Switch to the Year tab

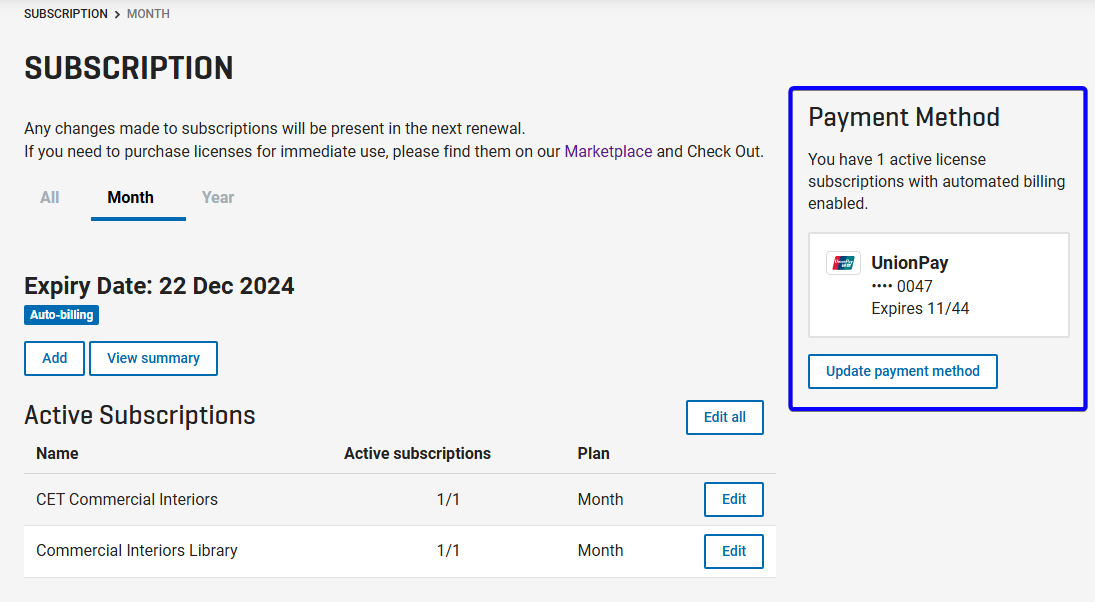218,198
